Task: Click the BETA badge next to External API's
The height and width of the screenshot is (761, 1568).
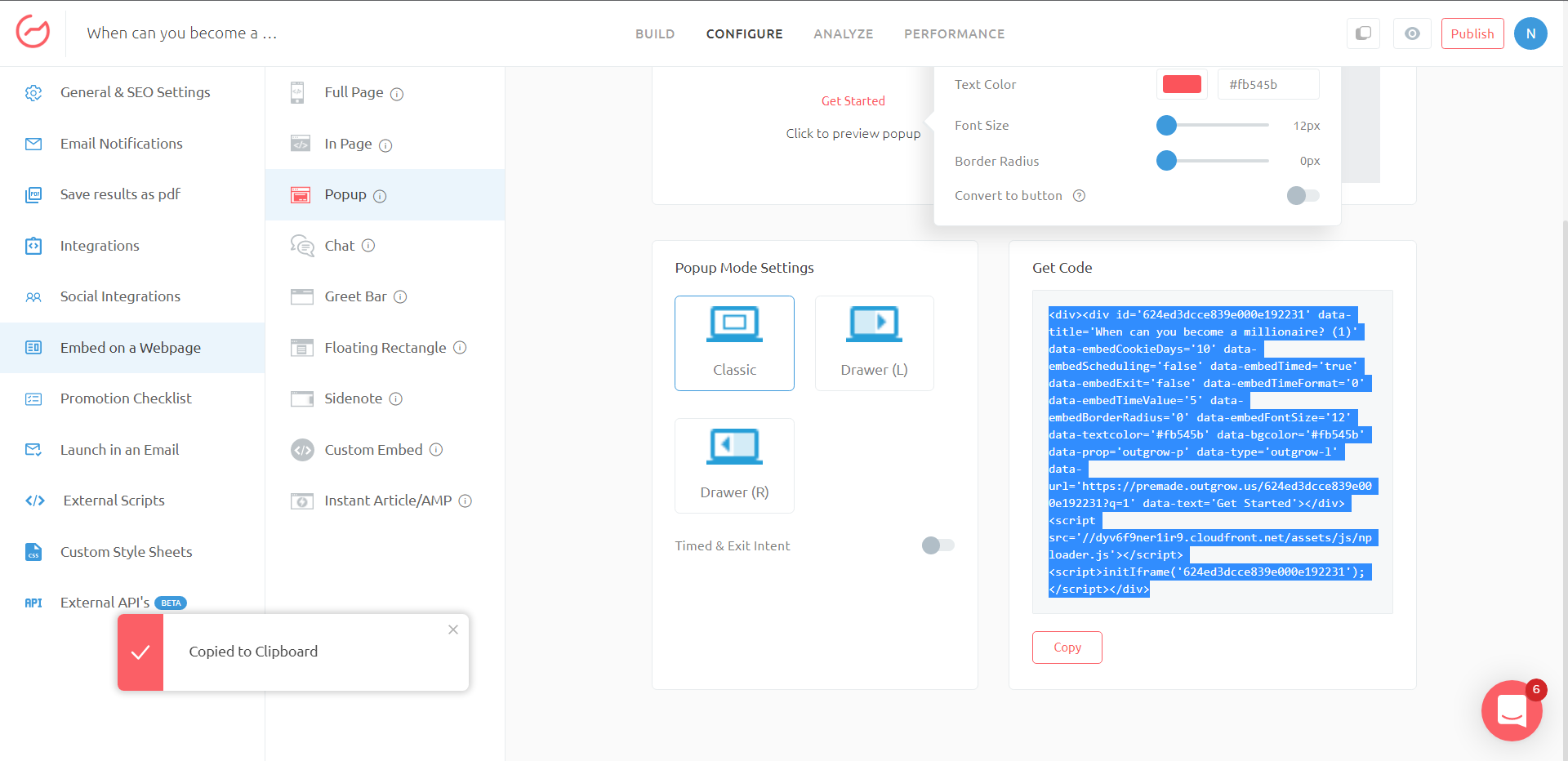Action: click(x=171, y=603)
